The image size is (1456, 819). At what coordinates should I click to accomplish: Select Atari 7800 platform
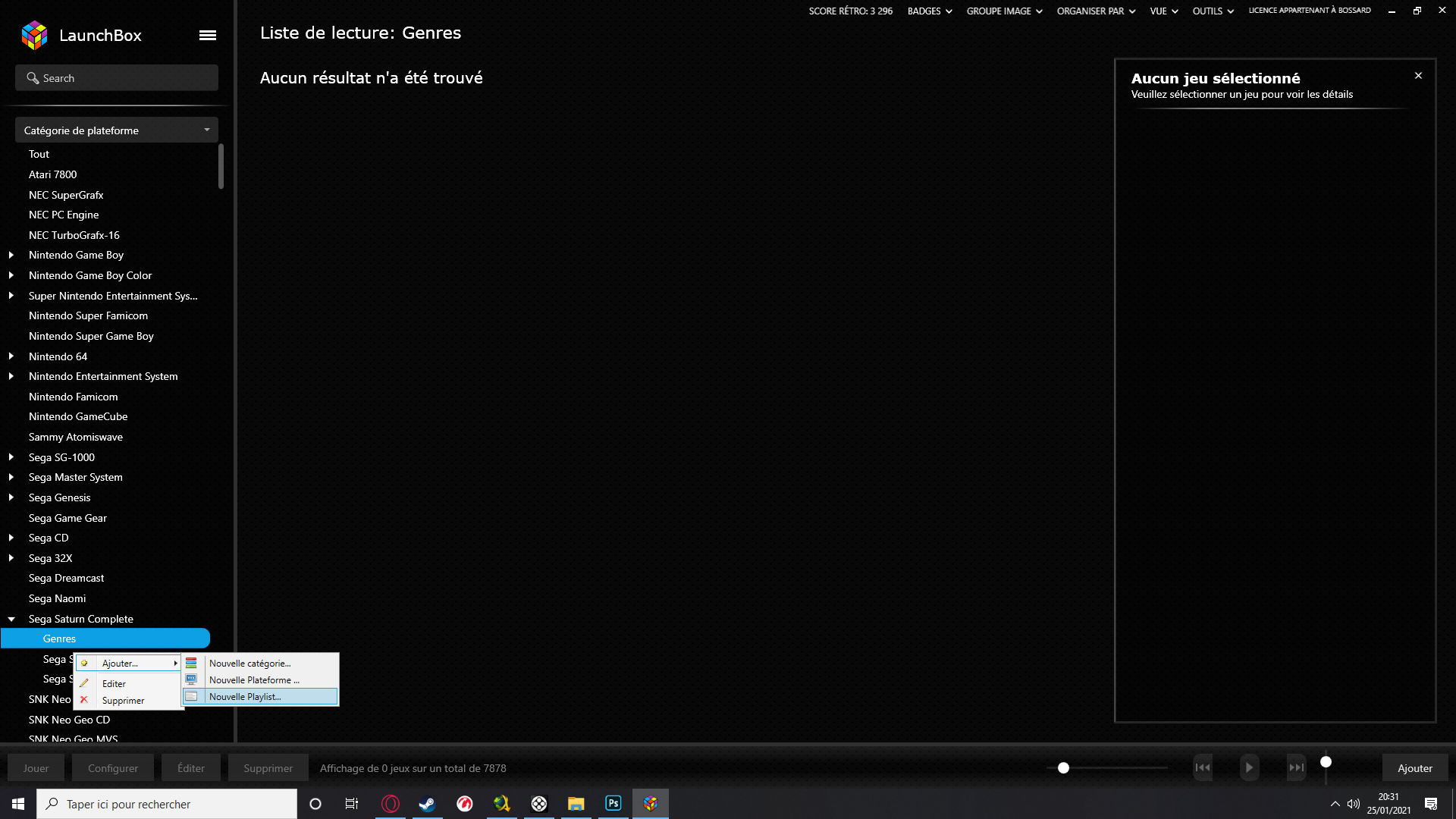(52, 174)
